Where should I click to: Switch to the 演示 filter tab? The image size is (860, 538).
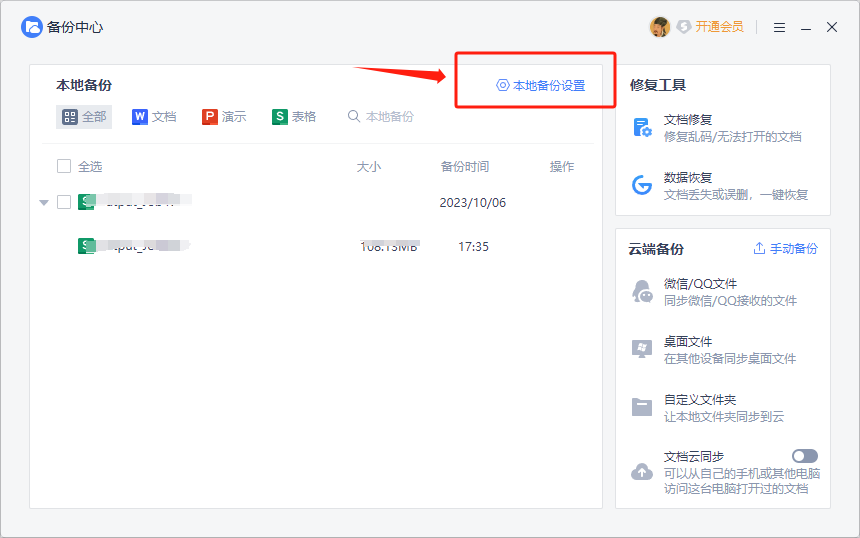pyautogui.click(x=224, y=117)
